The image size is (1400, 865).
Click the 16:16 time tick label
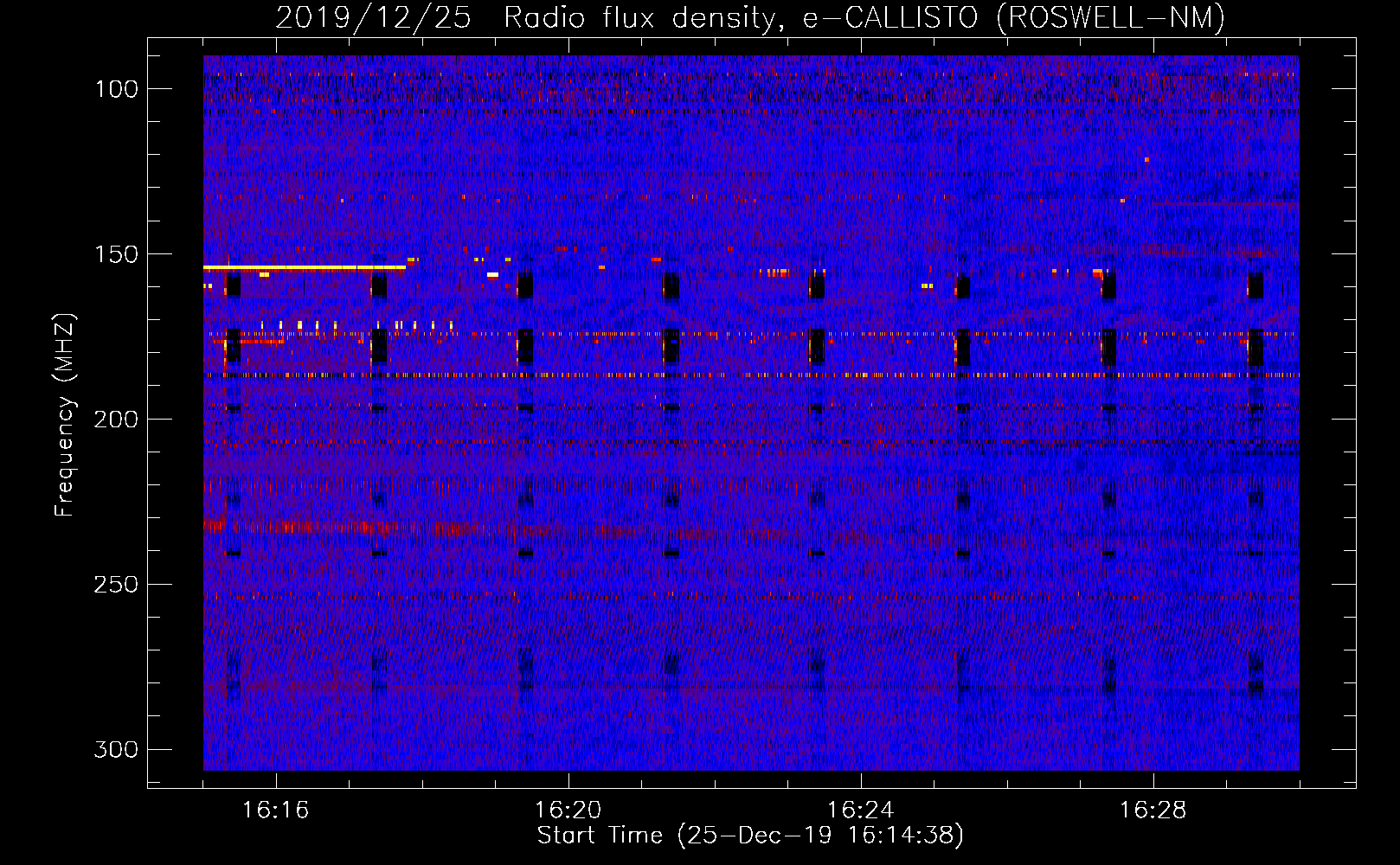[276, 811]
